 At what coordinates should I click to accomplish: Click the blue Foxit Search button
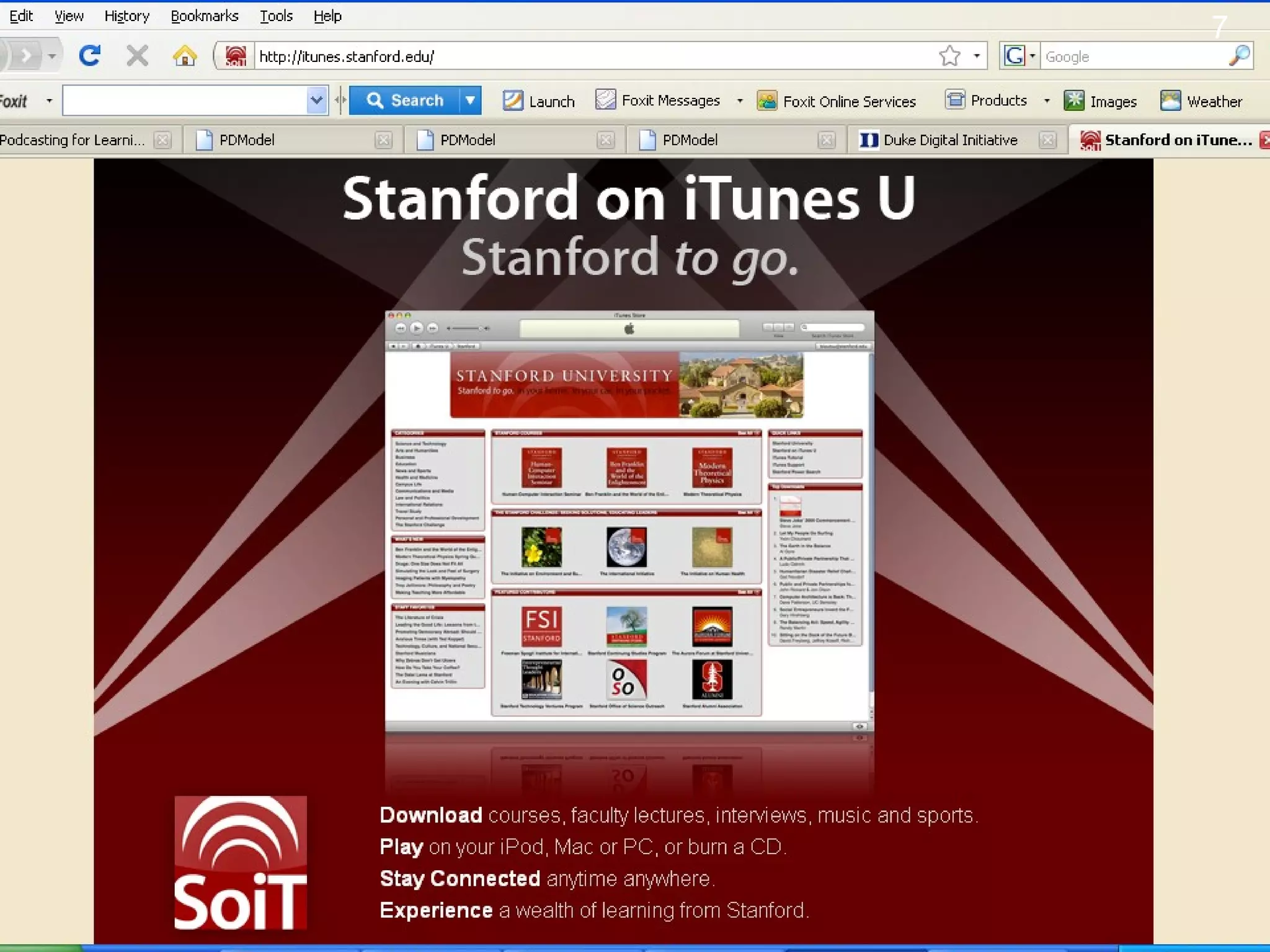[x=405, y=100]
